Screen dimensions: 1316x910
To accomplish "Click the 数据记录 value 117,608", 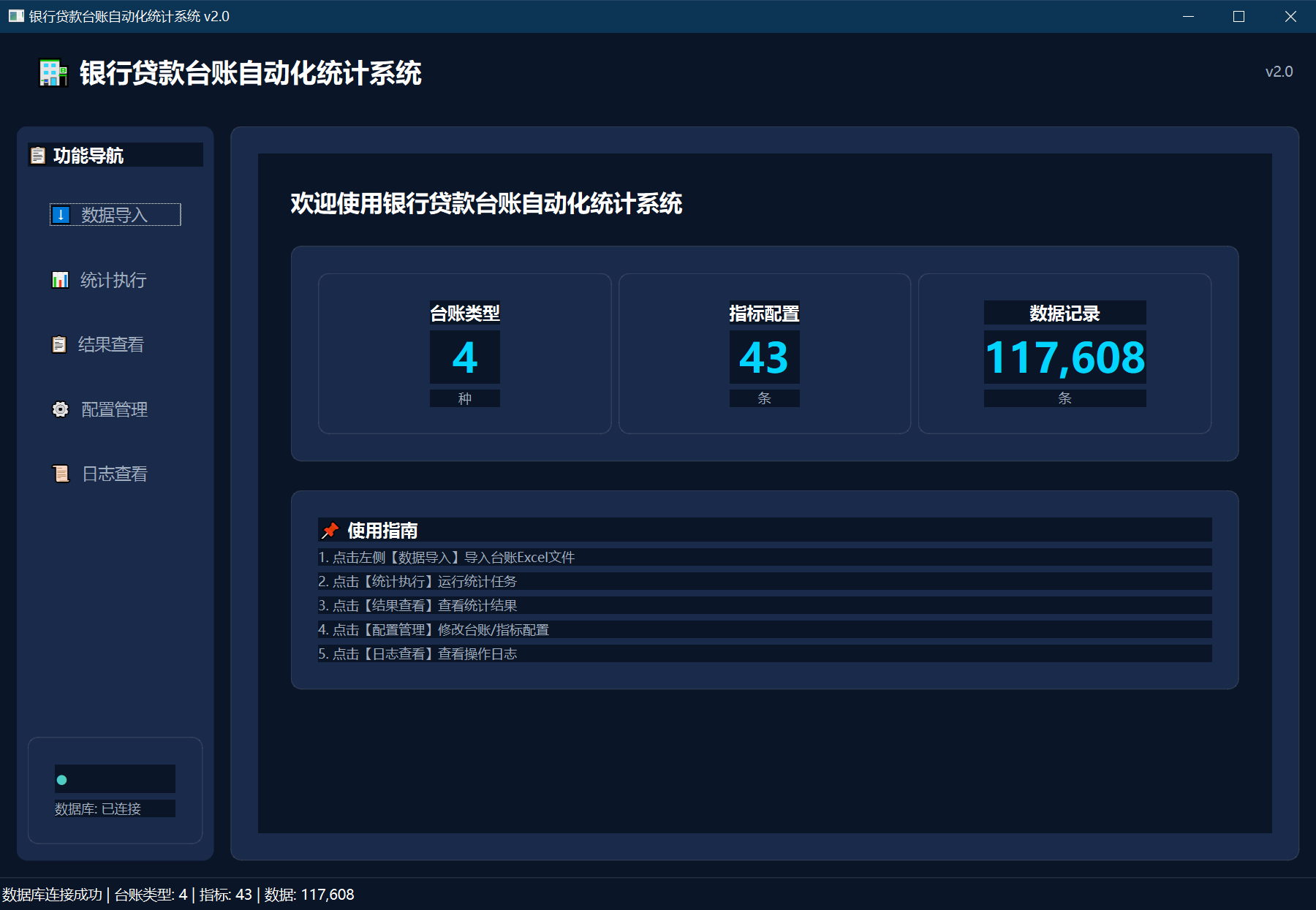I will click(x=1064, y=357).
